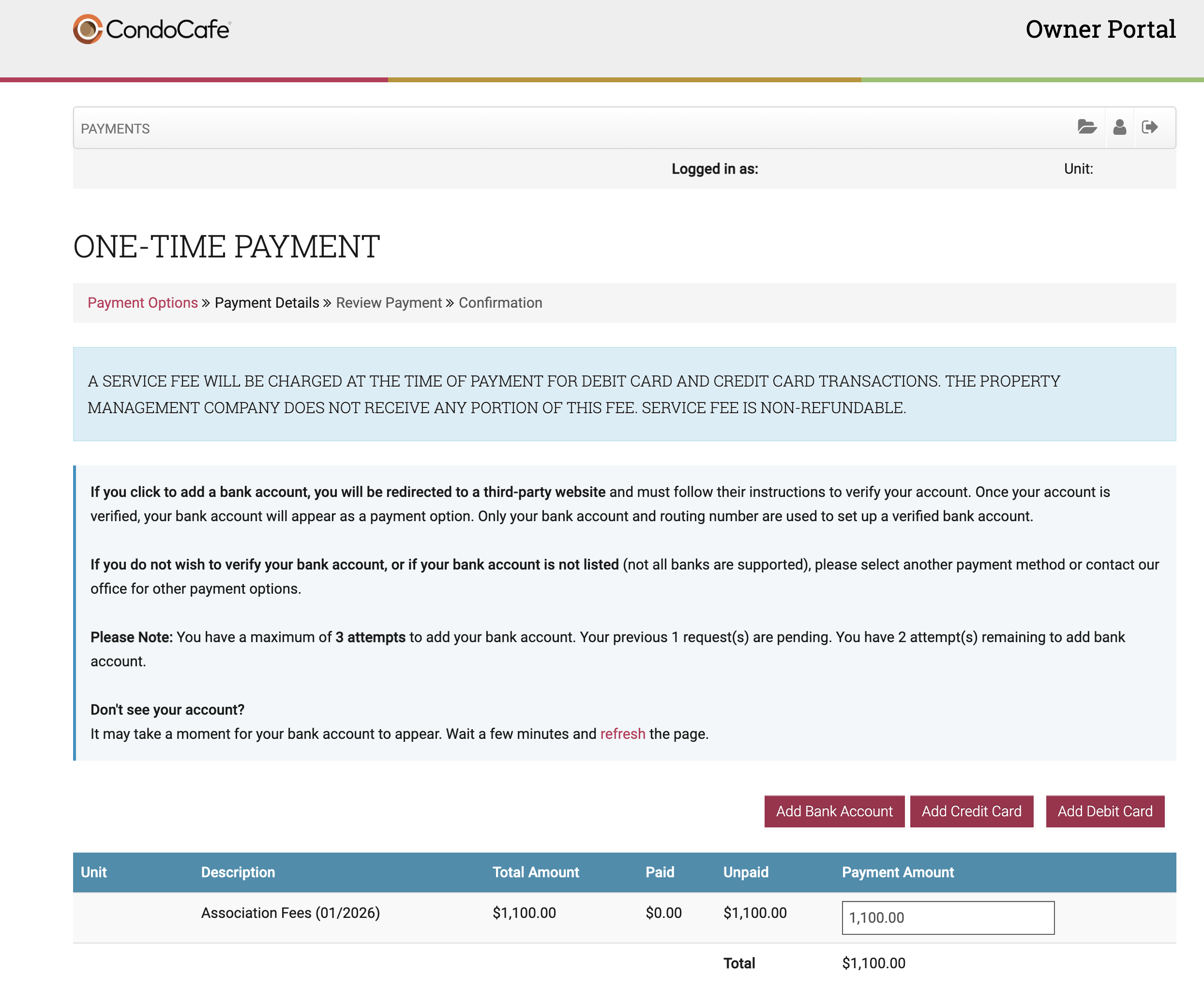Click the Owner Portal heading
Image resolution: width=1204 pixels, height=990 pixels.
[1100, 29]
